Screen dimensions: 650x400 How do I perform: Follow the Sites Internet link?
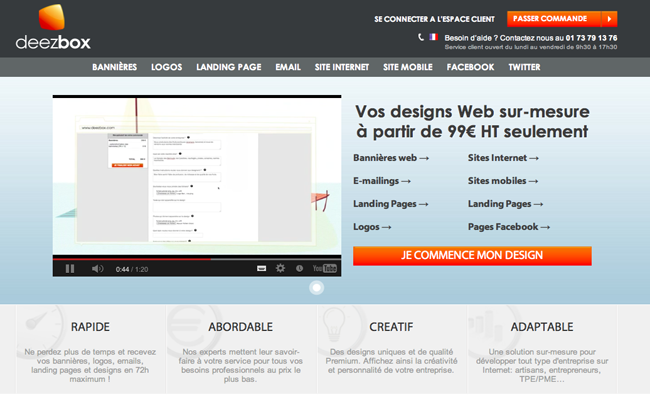pyautogui.click(x=503, y=158)
